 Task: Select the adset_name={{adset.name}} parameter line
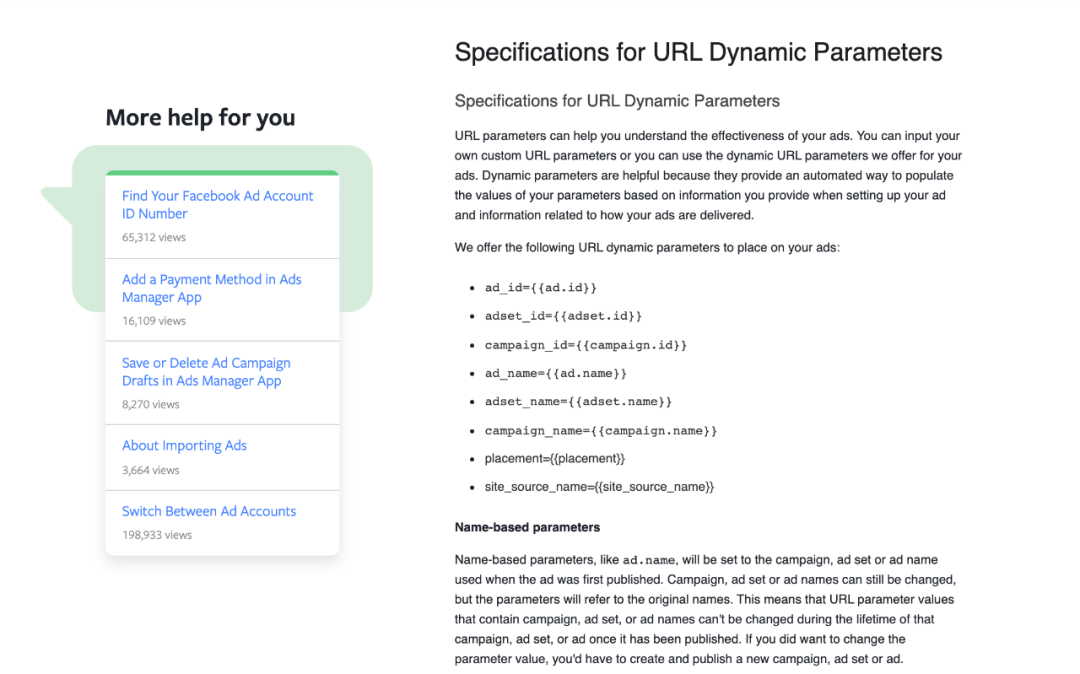579,401
